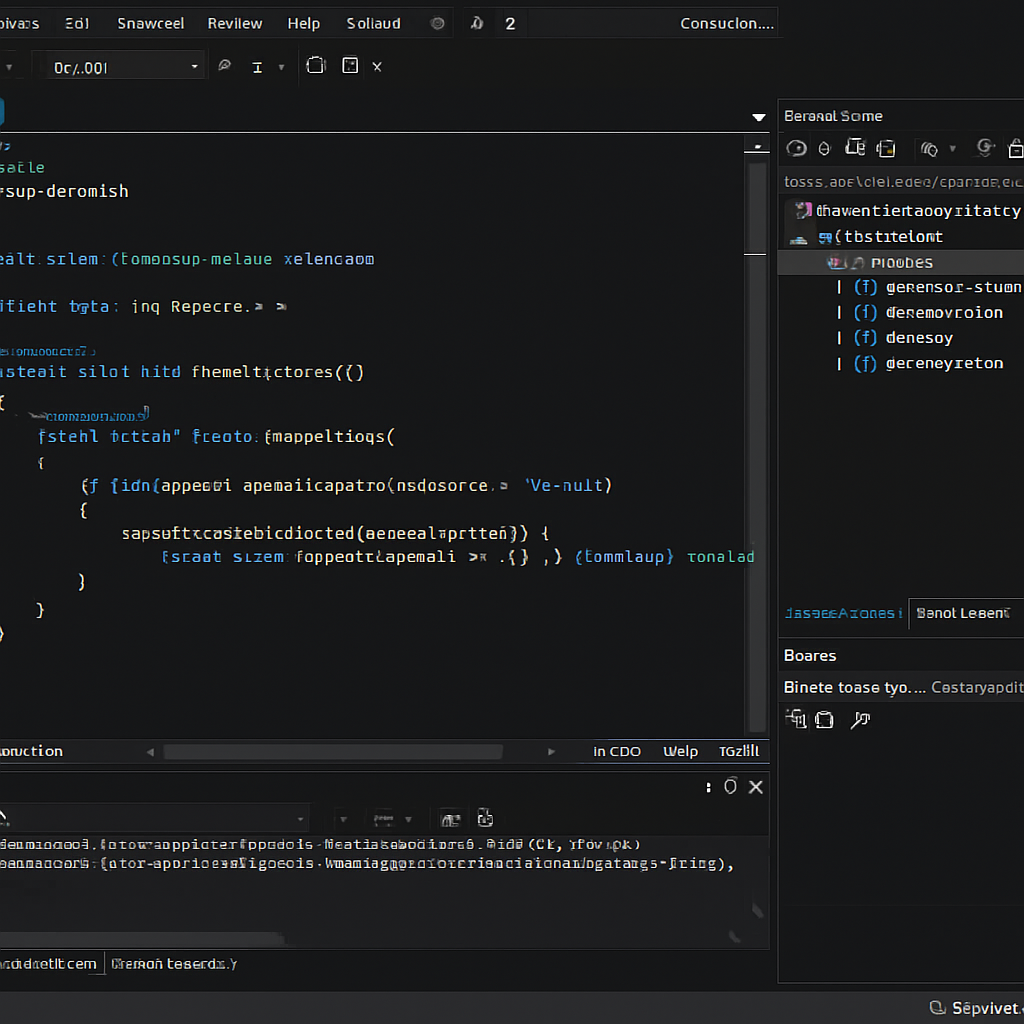Click the document with yellow mark icon
Image resolution: width=1024 pixels, height=1024 pixels.
(x=886, y=149)
